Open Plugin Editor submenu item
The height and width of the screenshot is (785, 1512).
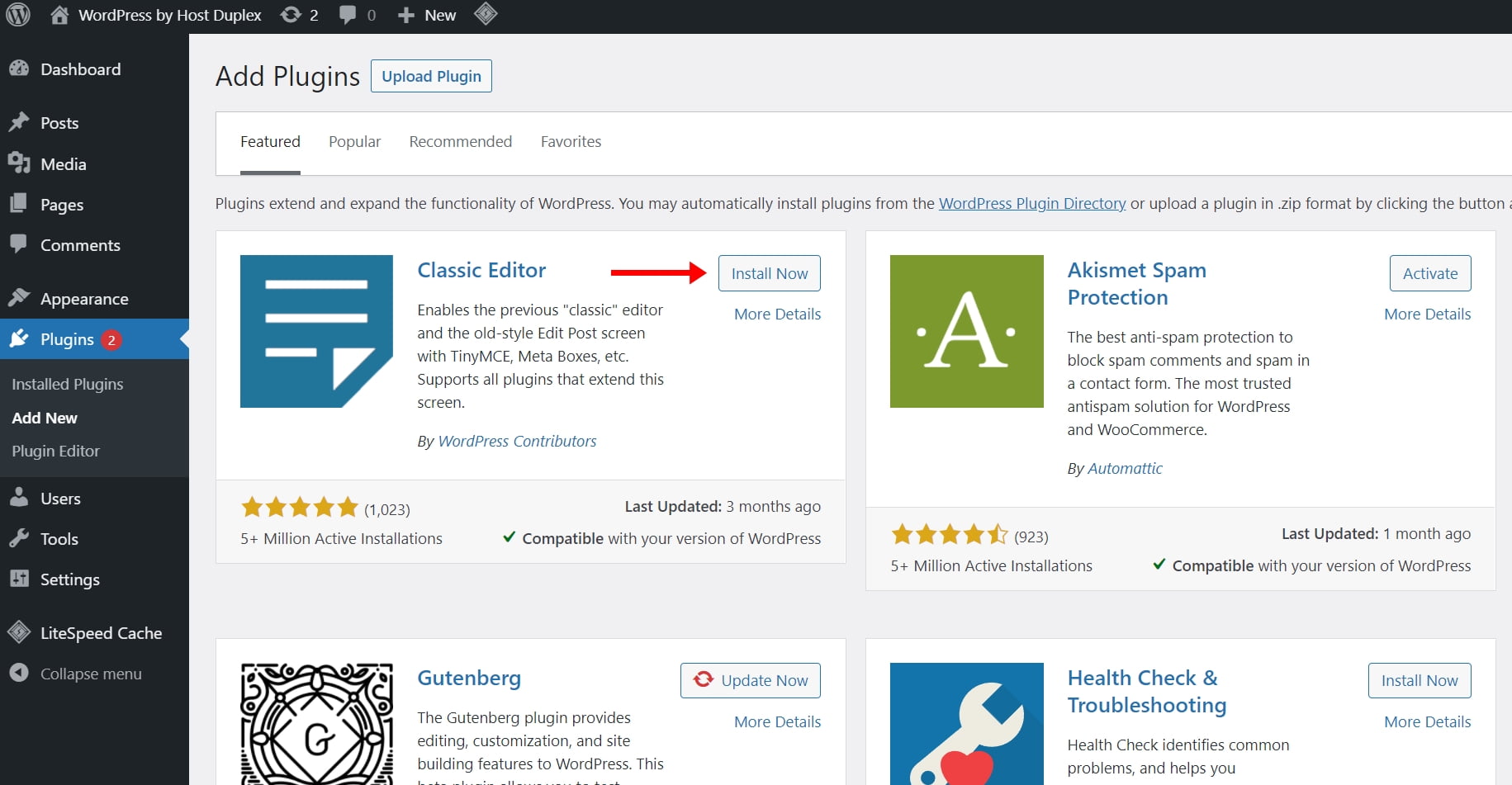pyautogui.click(x=55, y=451)
